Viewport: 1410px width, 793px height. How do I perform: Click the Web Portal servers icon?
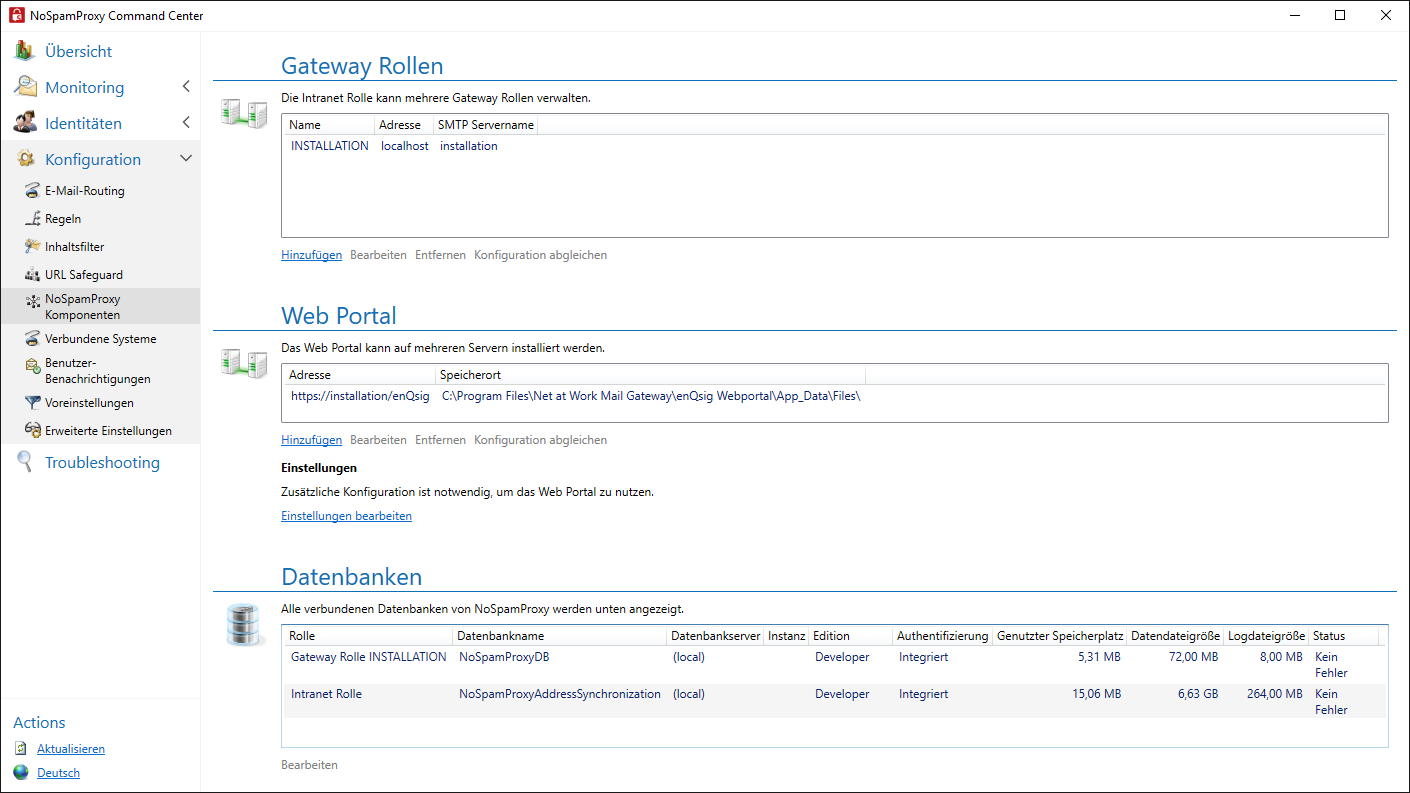point(244,362)
